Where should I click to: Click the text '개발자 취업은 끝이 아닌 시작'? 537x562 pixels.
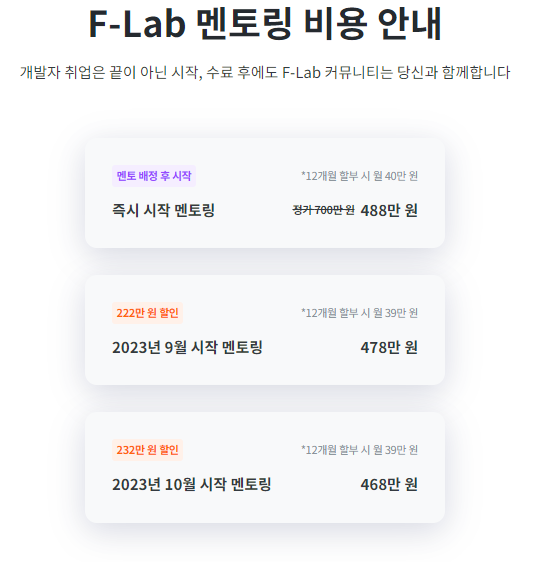point(109,72)
